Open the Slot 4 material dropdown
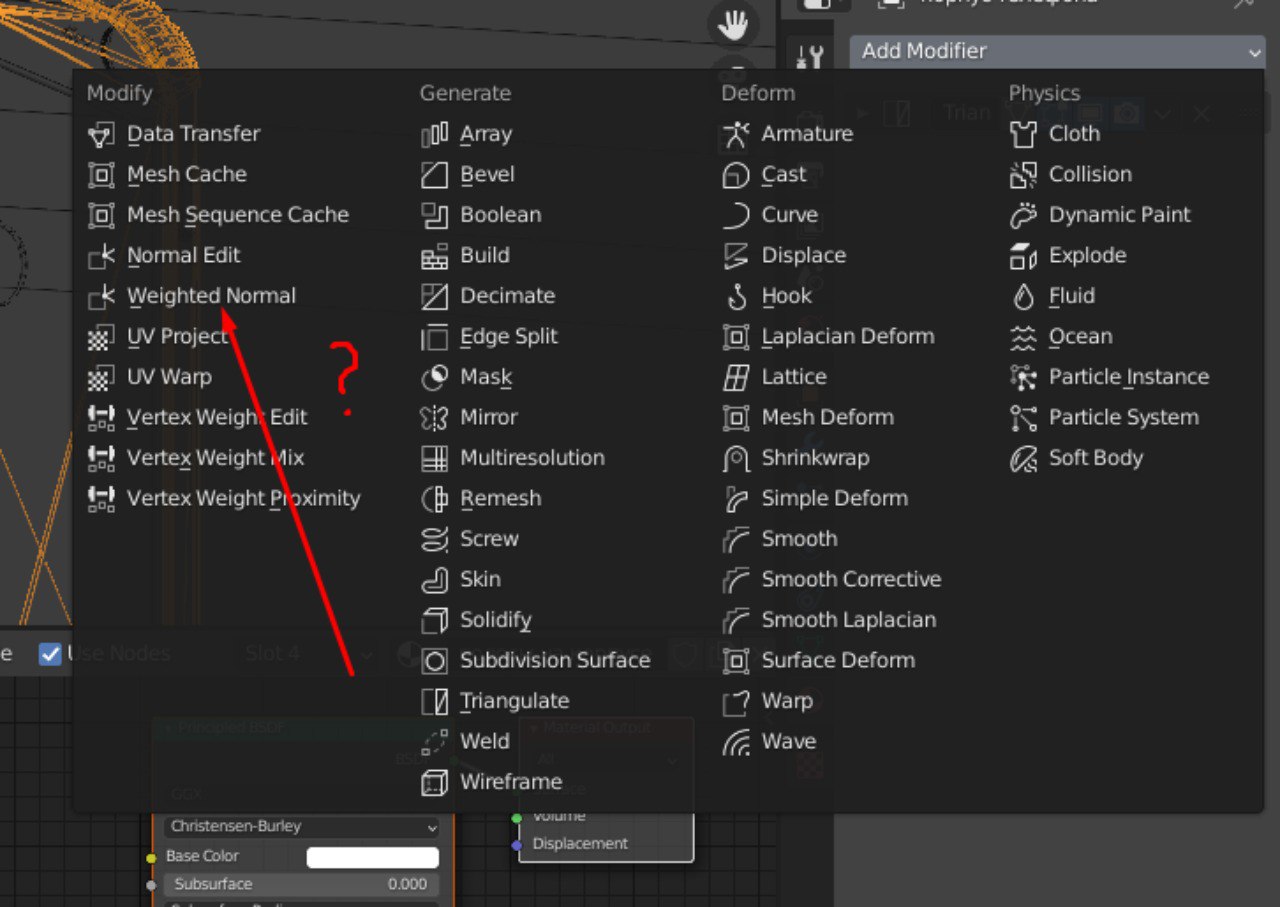The width and height of the screenshot is (1280, 907). [308, 654]
